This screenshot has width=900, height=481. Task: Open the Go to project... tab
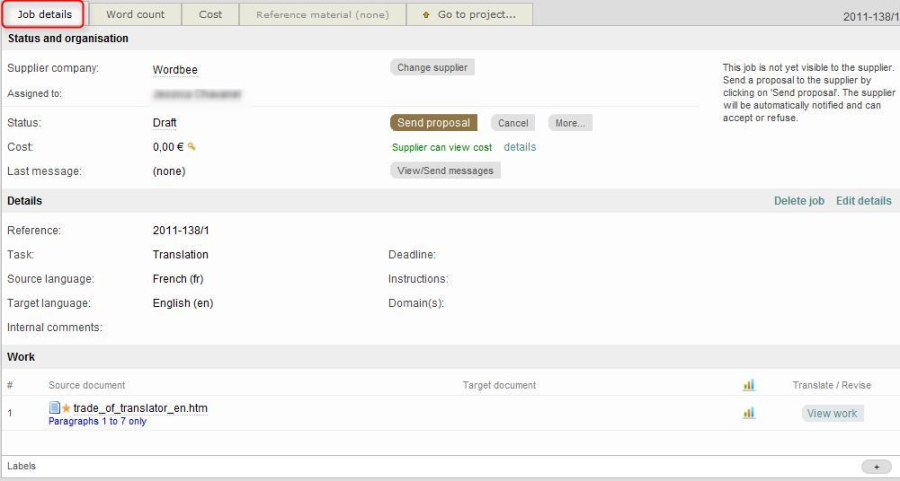point(470,15)
